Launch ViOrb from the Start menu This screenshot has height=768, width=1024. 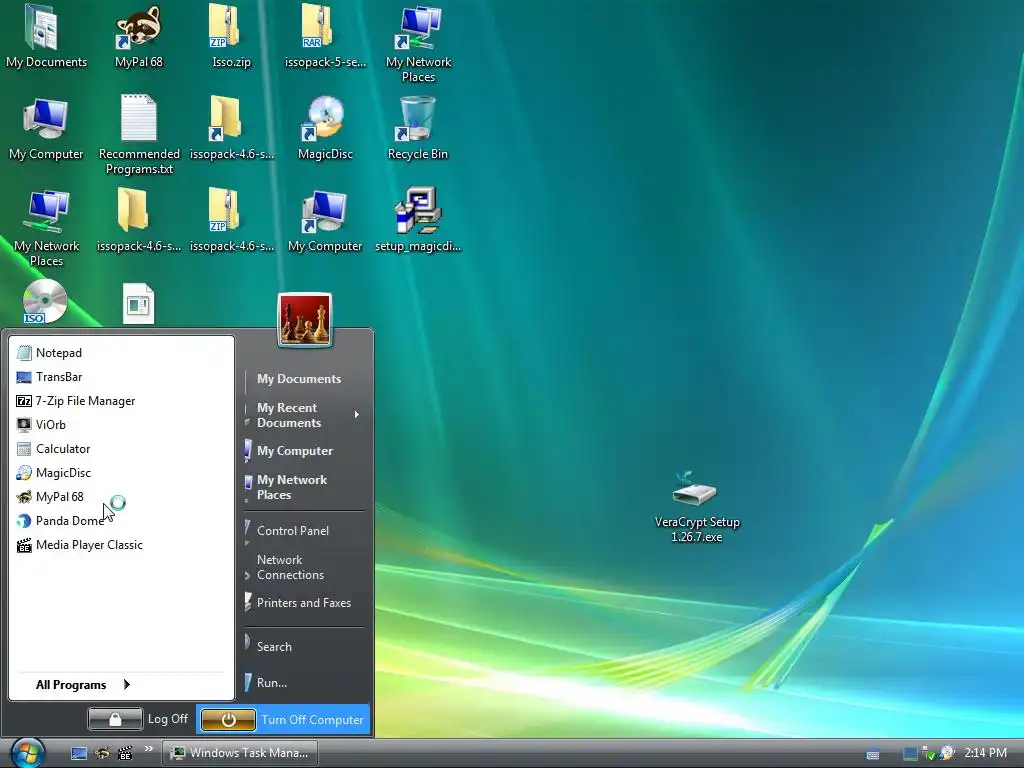[121, 424]
